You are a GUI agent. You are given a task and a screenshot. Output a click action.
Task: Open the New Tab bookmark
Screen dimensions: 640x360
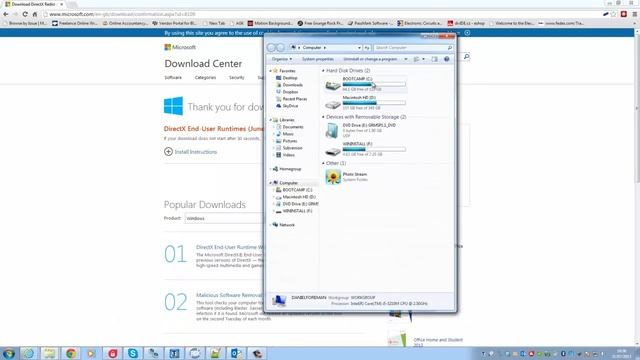[214, 23]
